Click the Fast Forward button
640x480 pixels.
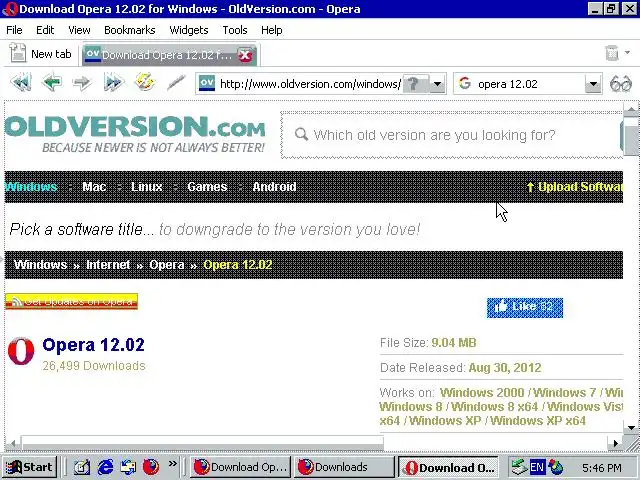pyautogui.click(x=113, y=83)
